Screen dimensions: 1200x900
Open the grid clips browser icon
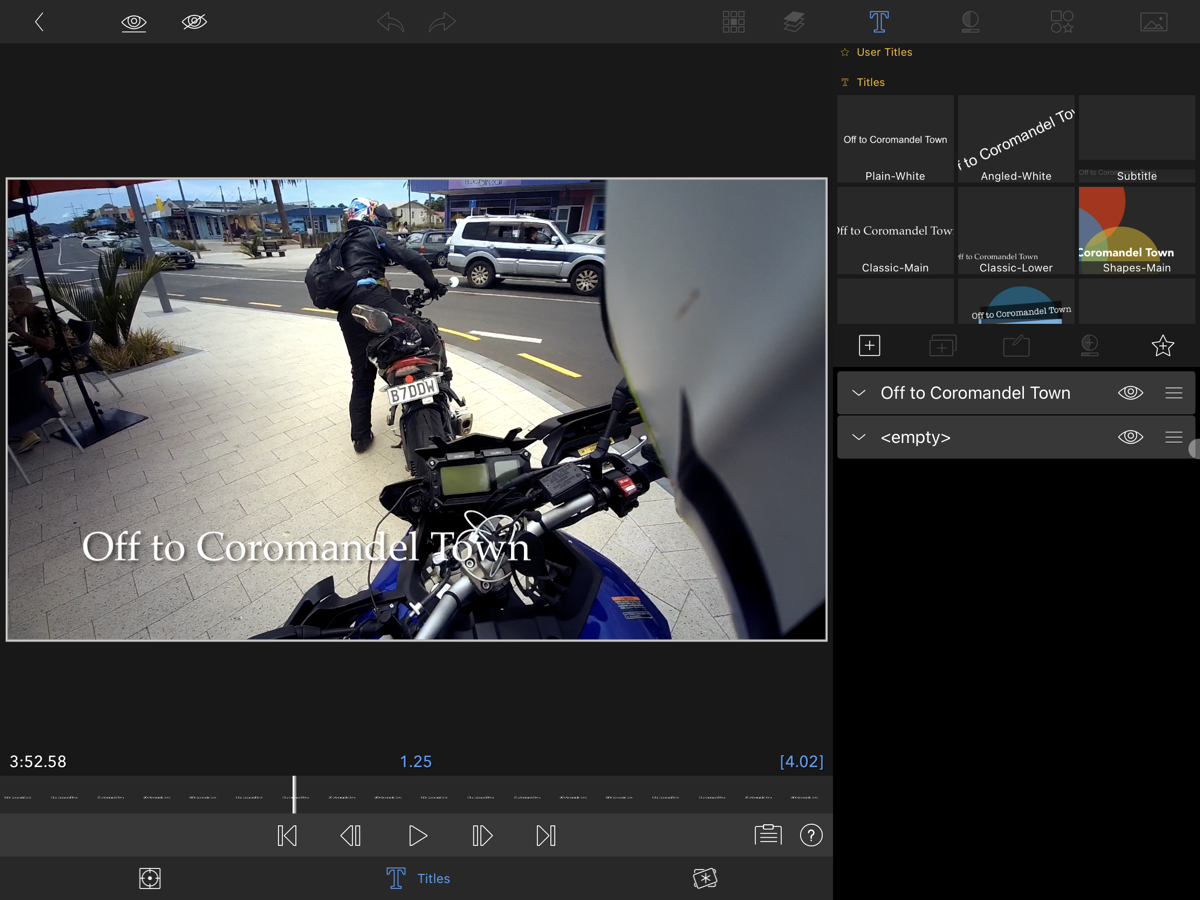tap(734, 22)
